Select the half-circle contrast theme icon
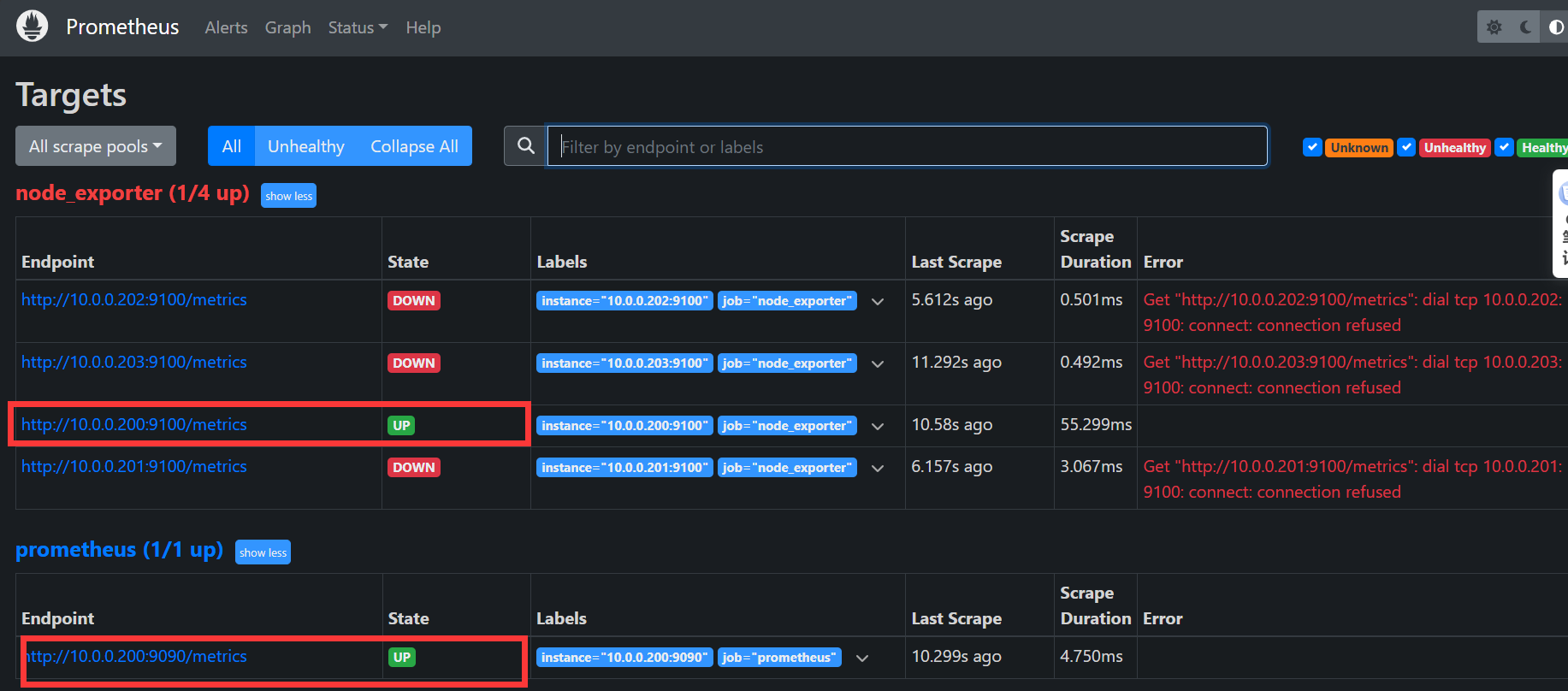The image size is (1568, 691). click(x=1556, y=27)
